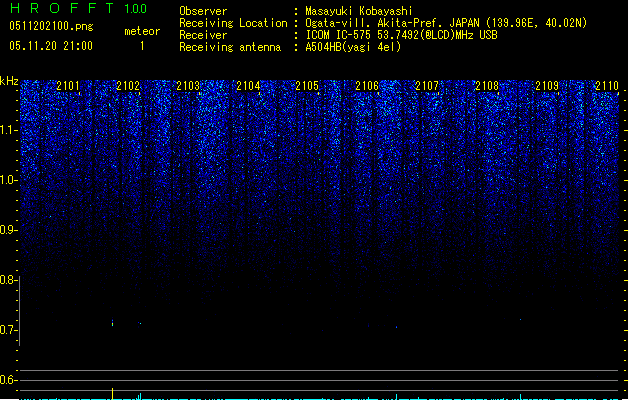Click the 0.9 kHz axis label

coord(8,230)
